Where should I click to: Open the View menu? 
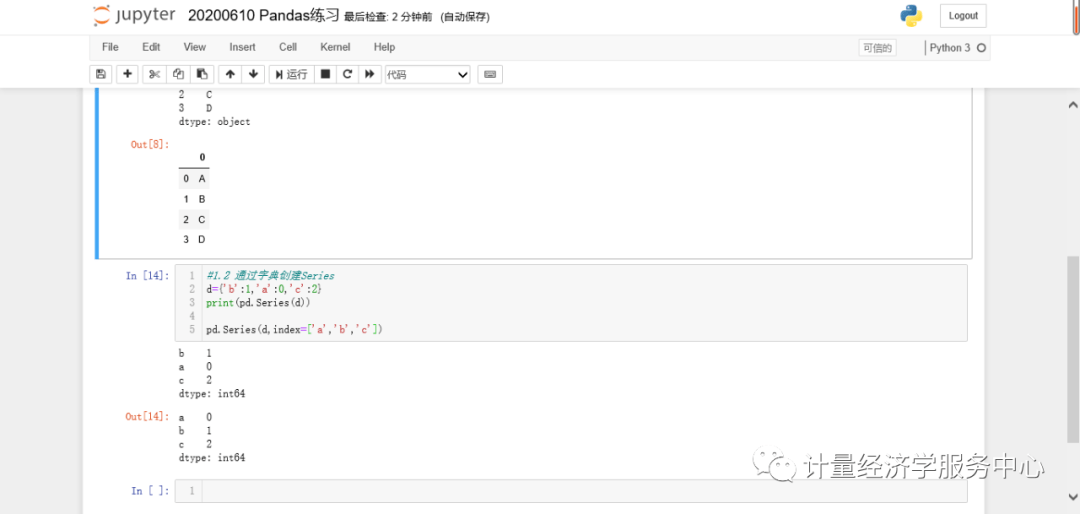coord(194,47)
